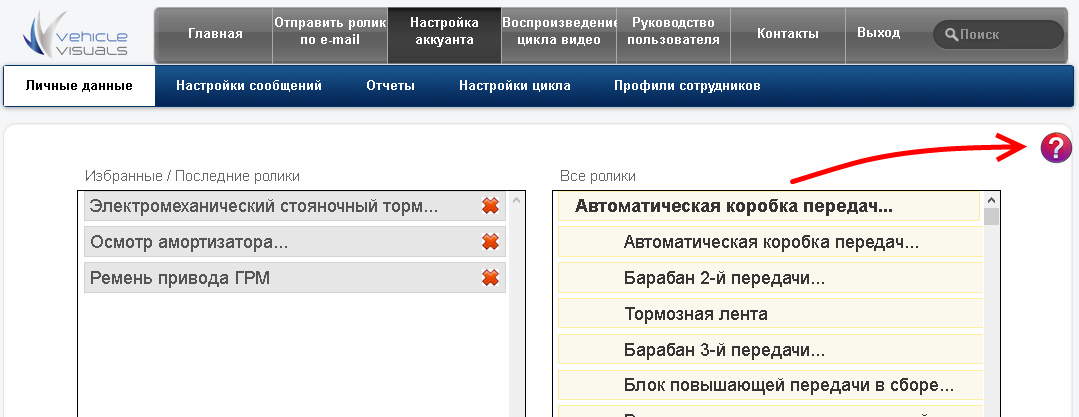Remove Осмотр амортизатора... from favorites

coord(490,242)
